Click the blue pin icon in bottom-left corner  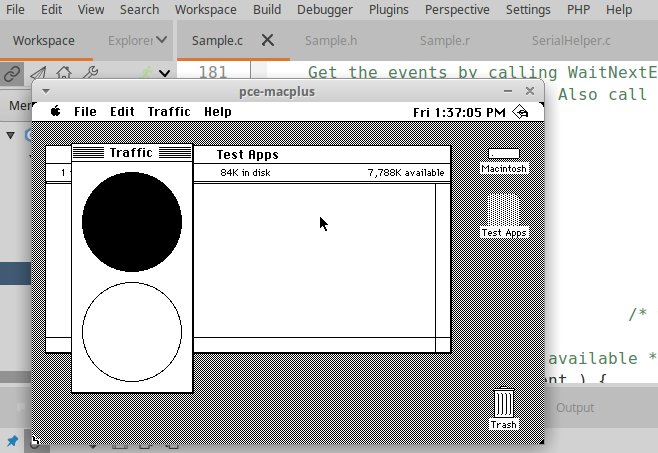13,440
